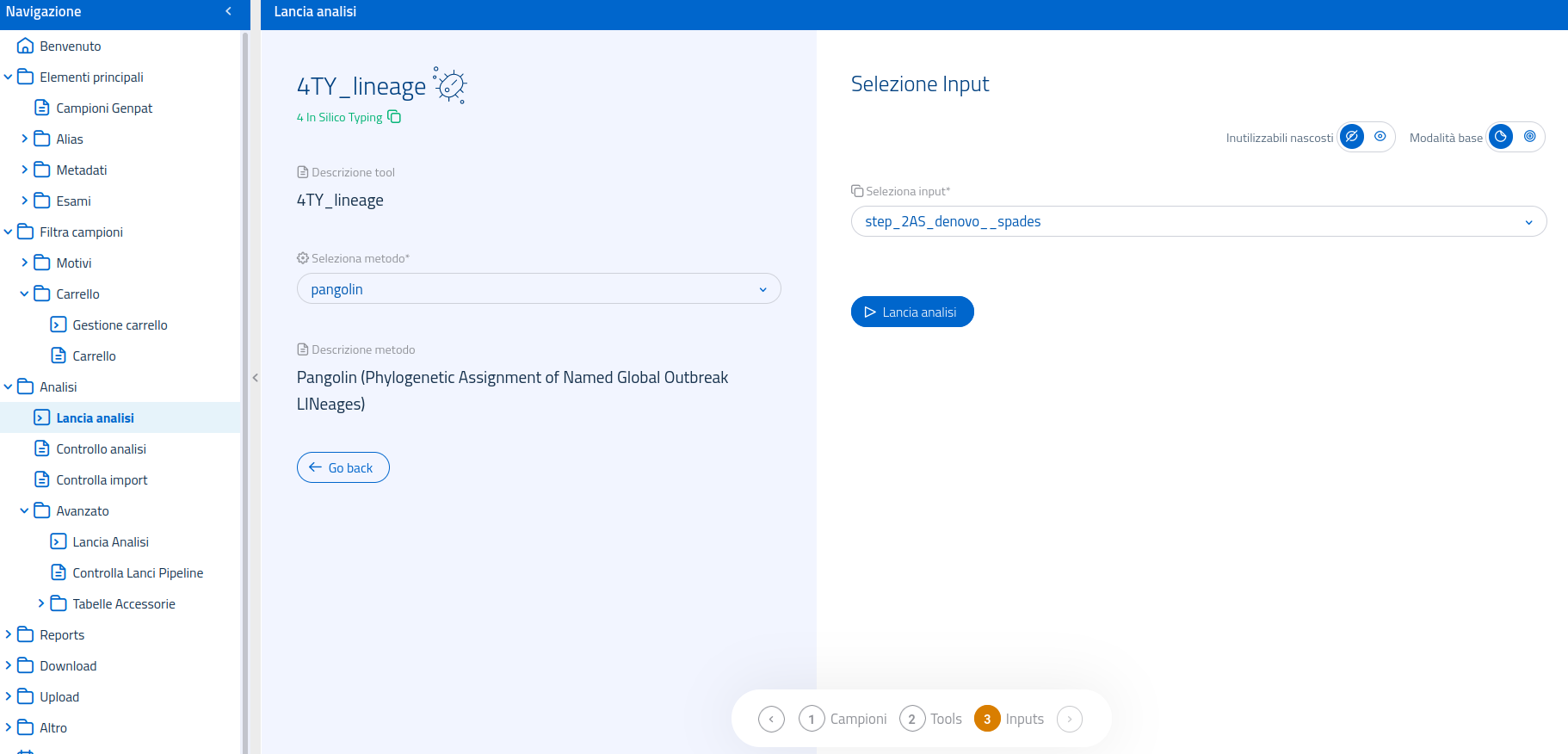Click the copy icon beside 4 In Silico Typing

point(394,117)
